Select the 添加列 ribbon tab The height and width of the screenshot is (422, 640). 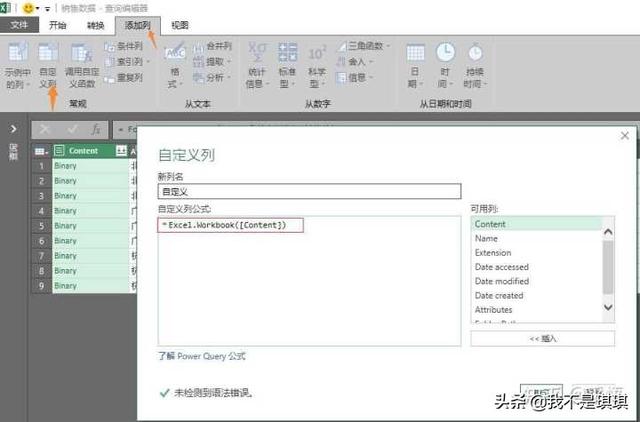(138, 25)
